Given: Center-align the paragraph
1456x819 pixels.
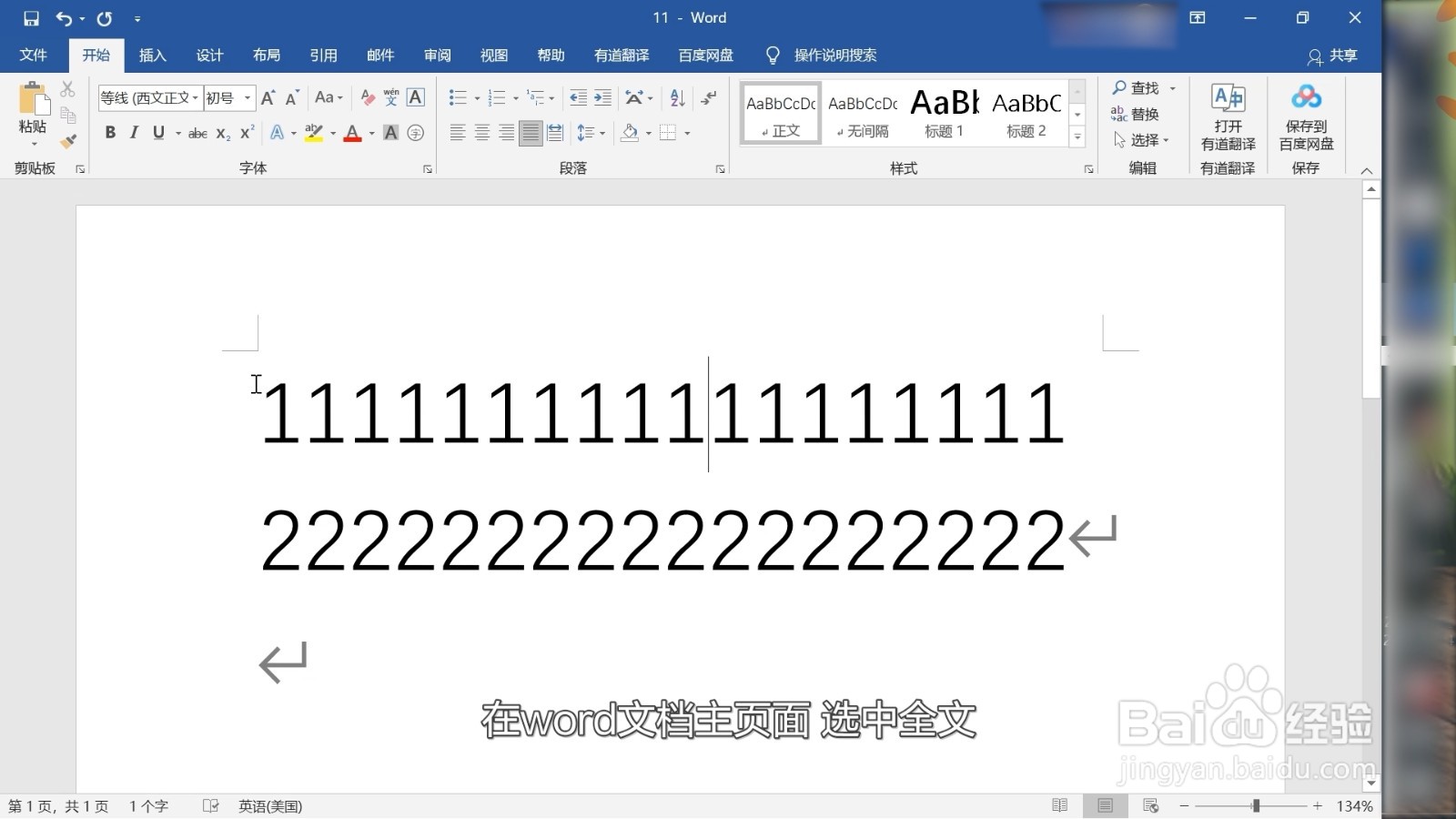Looking at the screenshot, I should [482, 133].
